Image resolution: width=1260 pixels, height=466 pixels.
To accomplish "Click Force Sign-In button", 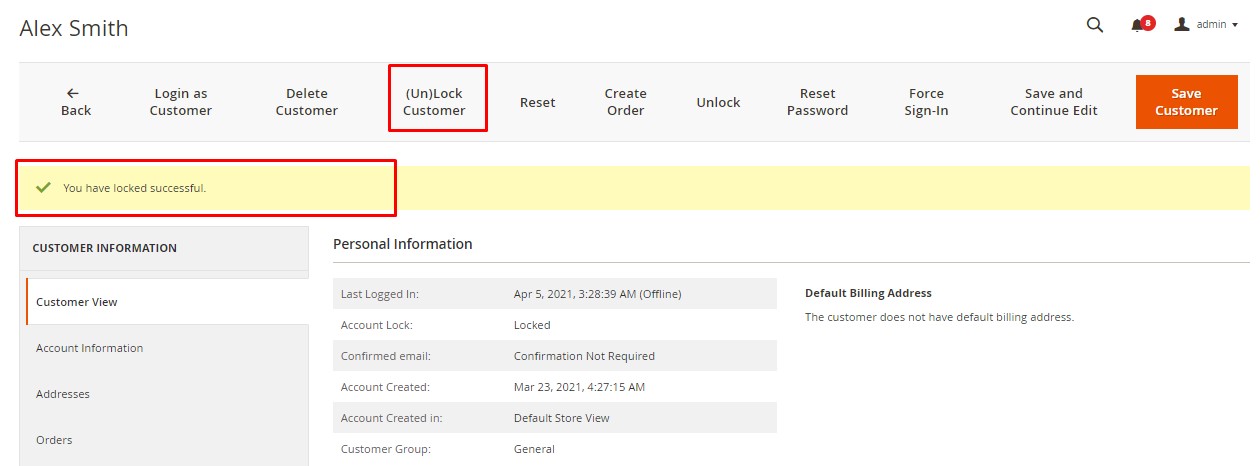I will click(926, 102).
